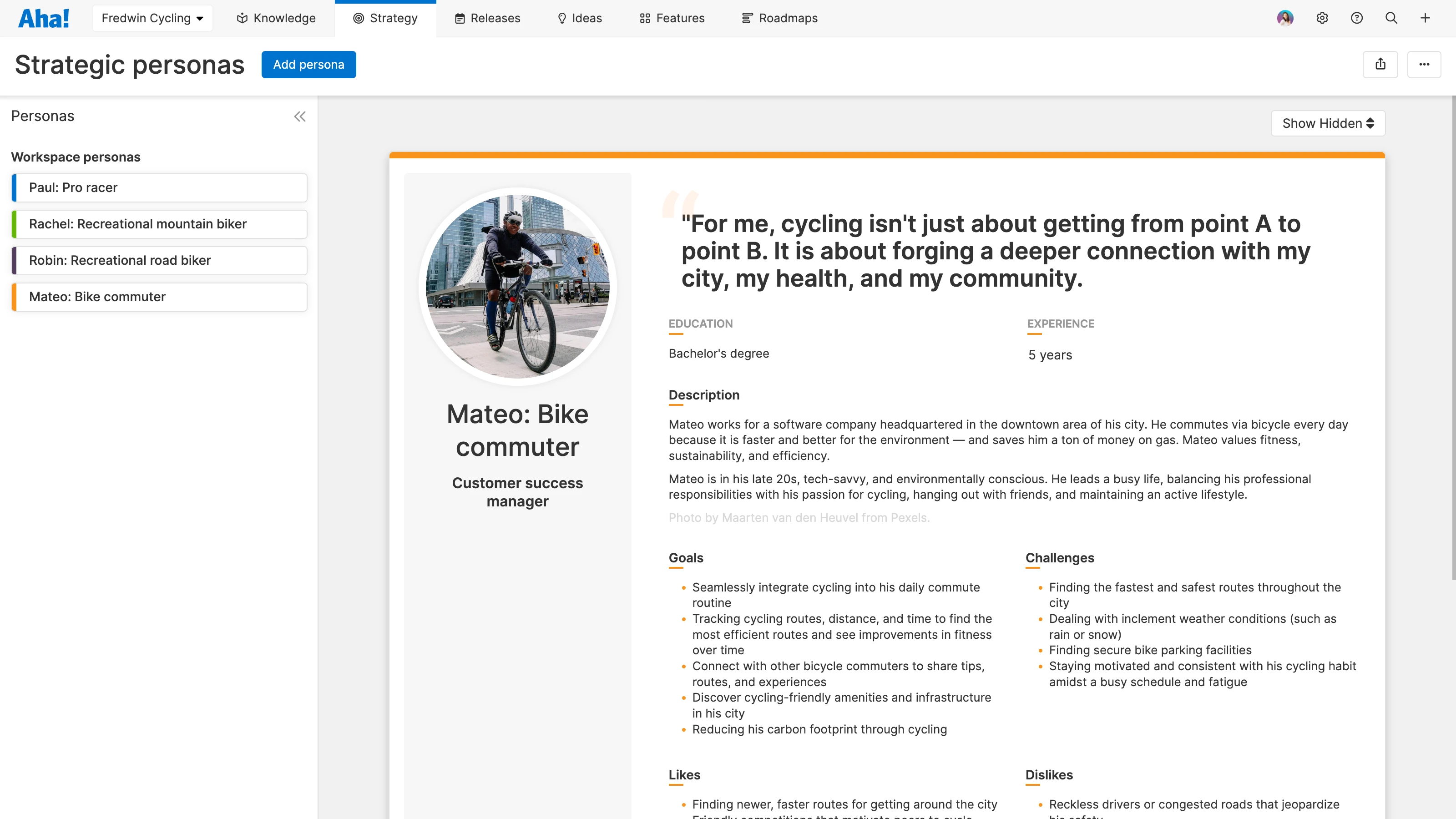Click the page vertical scrollbar
Screen dimensions: 1456x819
click(1453, 339)
